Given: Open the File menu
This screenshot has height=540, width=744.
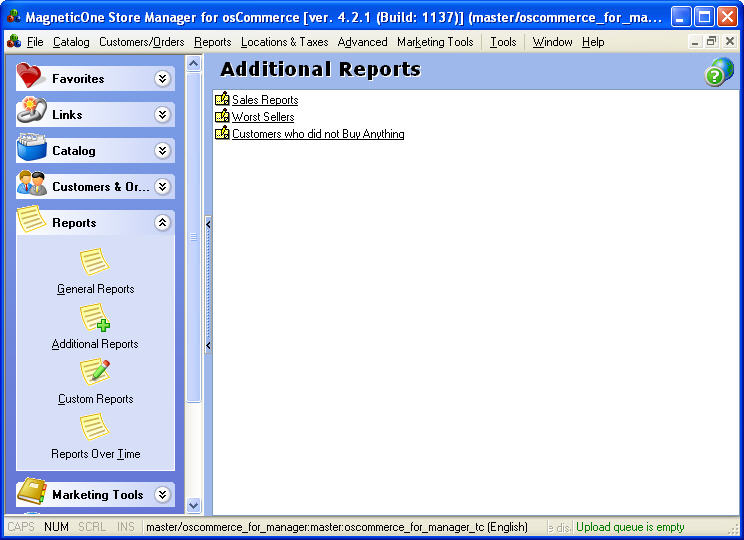Looking at the screenshot, I should [x=35, y=42].
